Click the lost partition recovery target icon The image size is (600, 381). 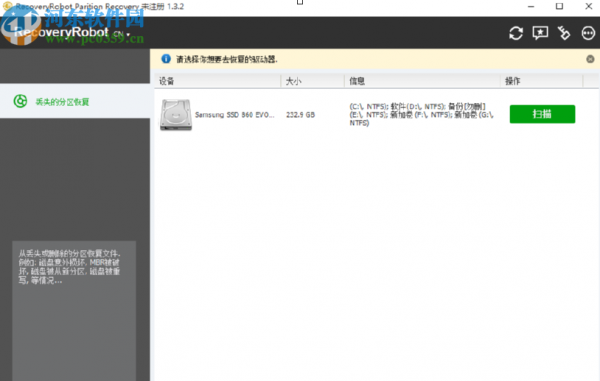coord(20,101)
